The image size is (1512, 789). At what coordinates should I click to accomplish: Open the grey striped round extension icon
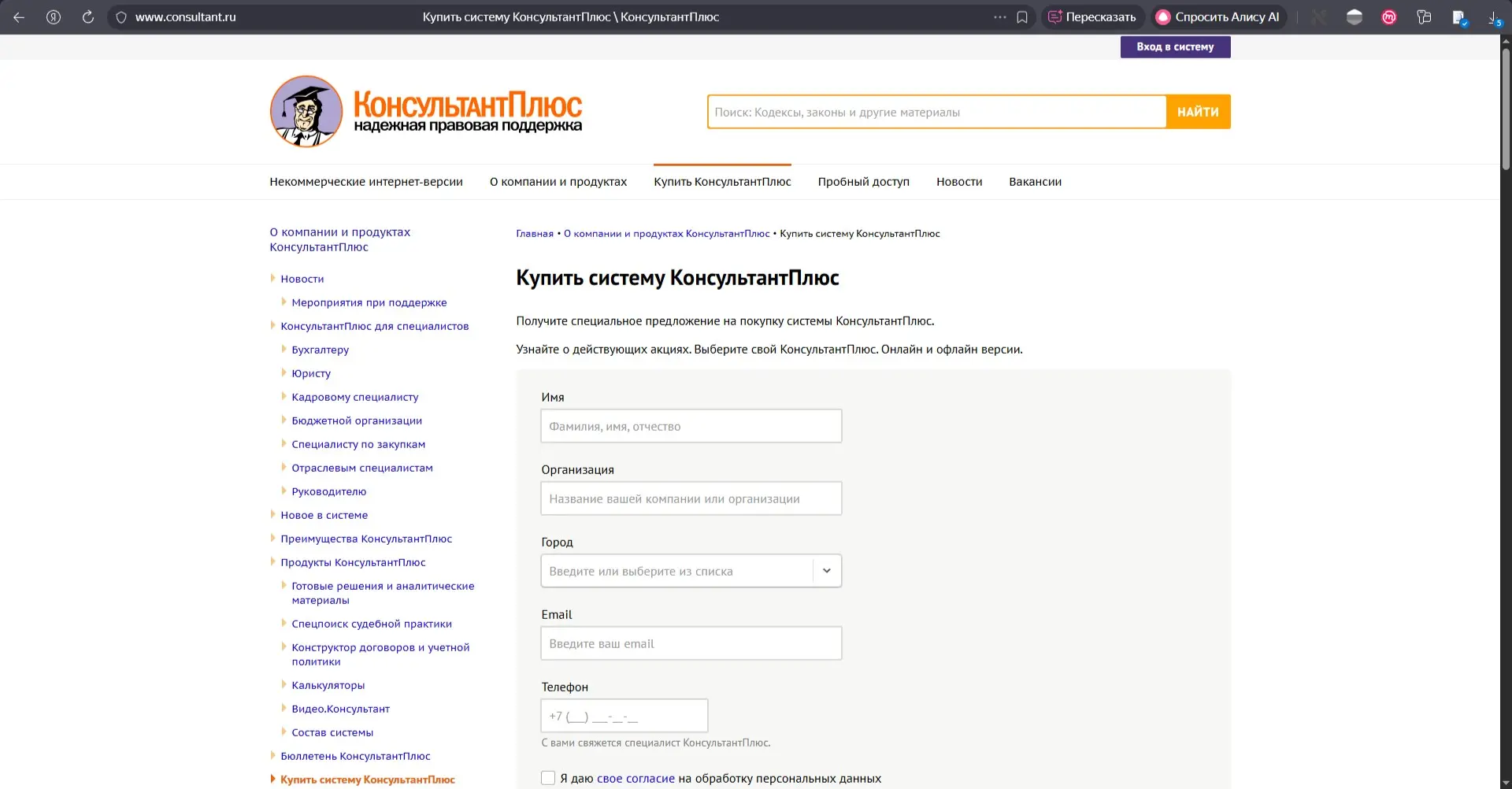1354,17
